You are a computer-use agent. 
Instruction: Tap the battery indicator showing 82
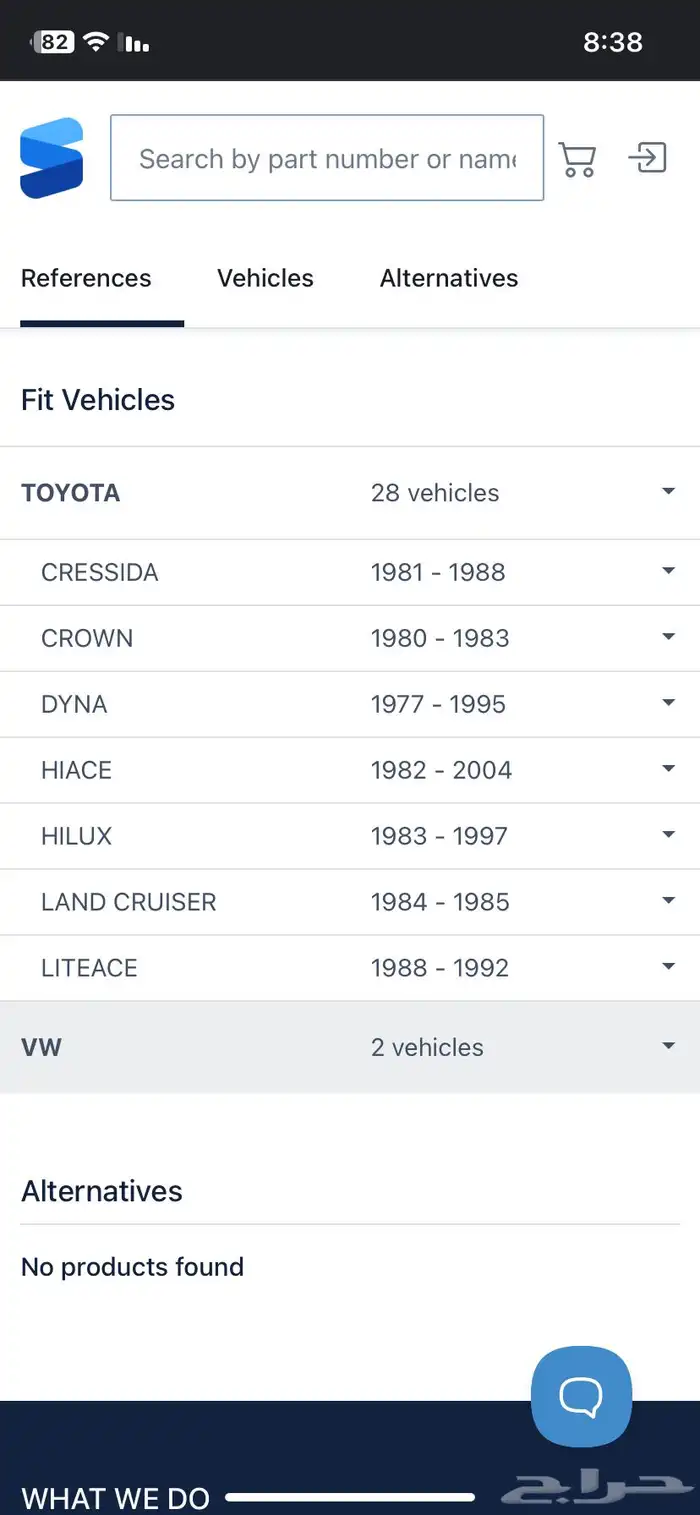pos(55,41)
